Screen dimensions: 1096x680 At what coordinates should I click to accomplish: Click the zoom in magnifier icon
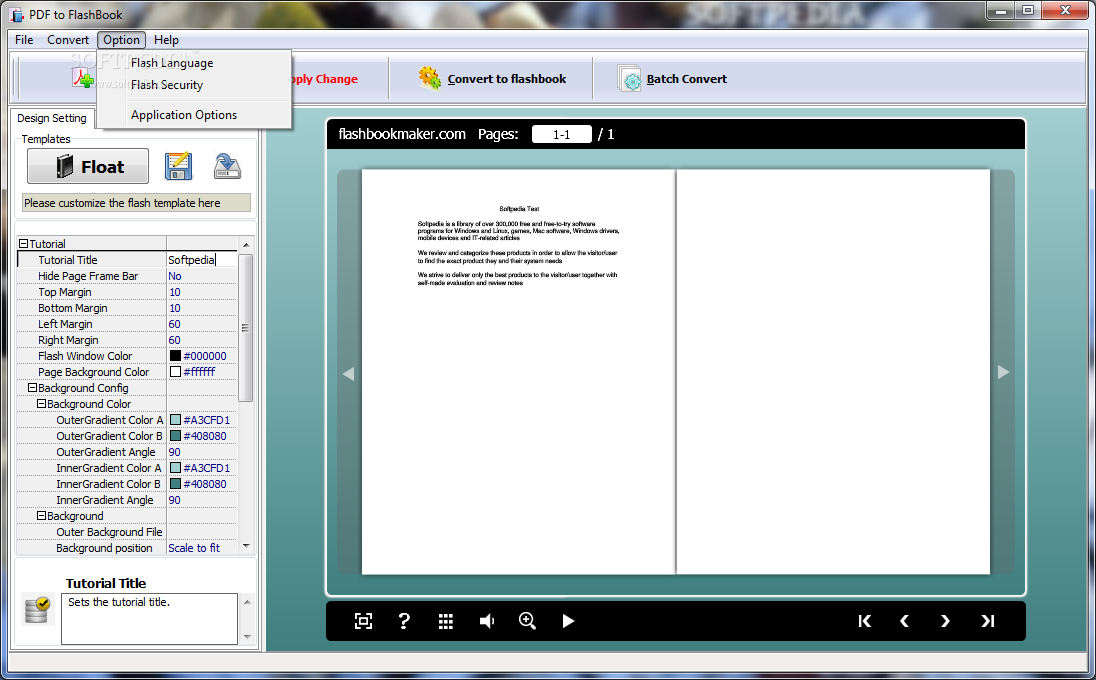pos(527,621)
